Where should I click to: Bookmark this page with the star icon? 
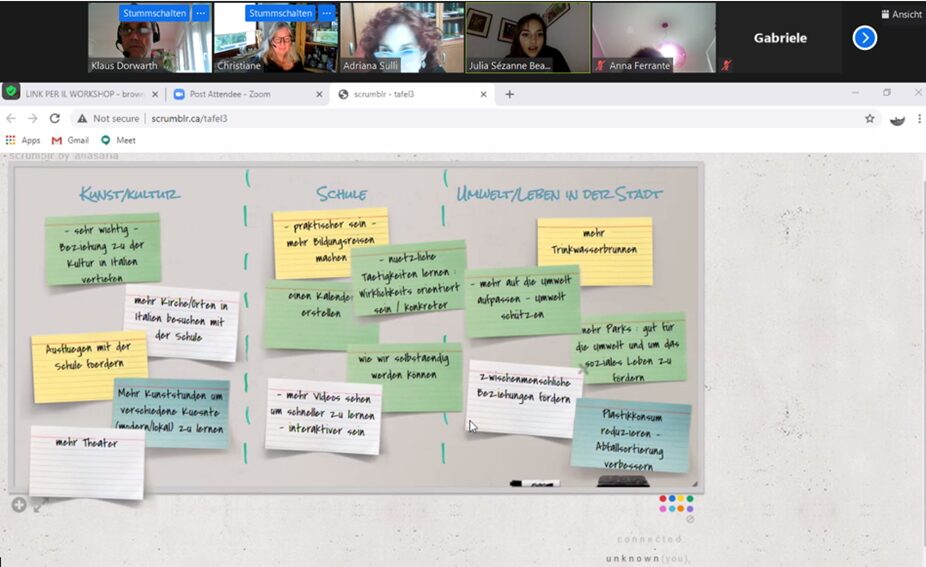click(x=869, y=118)
